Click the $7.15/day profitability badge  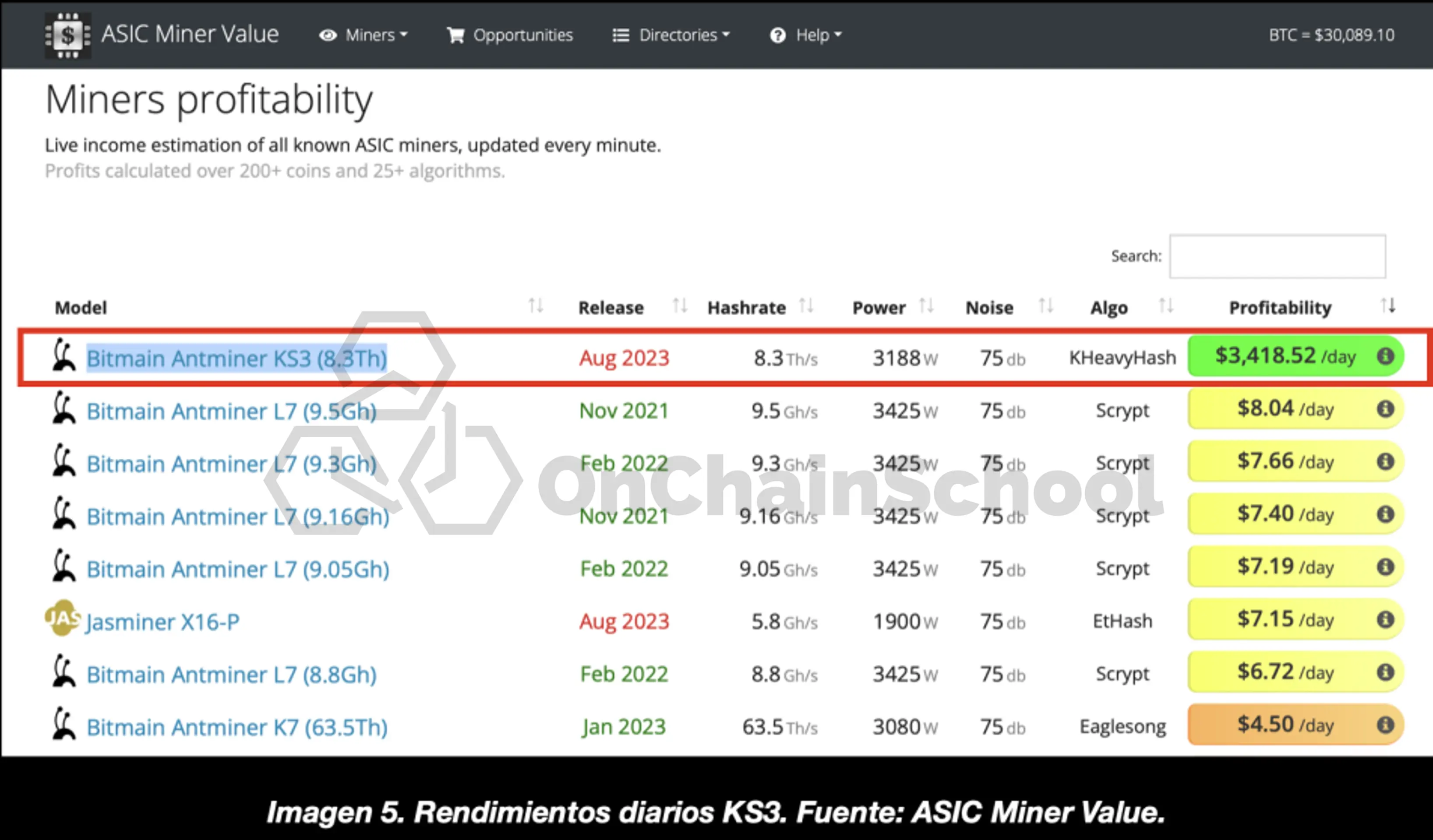[x=1295, y=619]
